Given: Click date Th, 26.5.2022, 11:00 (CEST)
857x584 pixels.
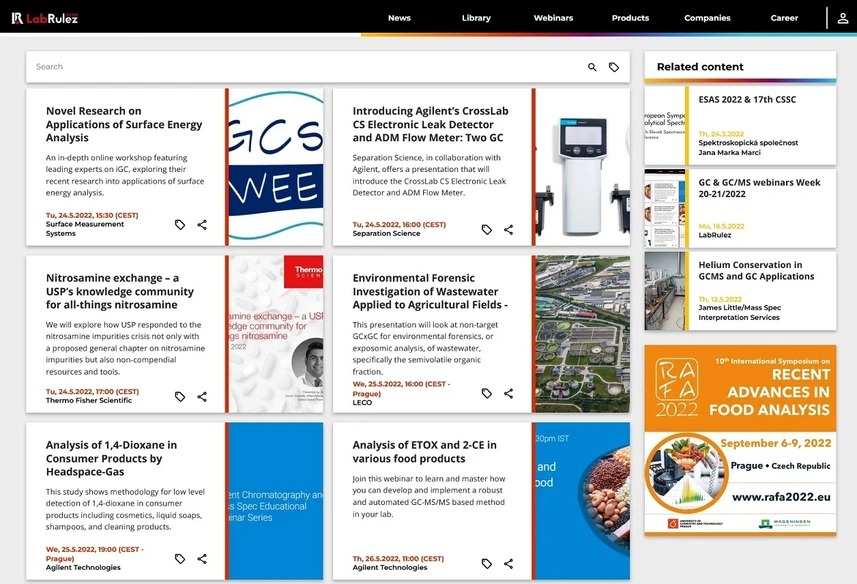Looking at the screenshot, I should click(x=398, y=559).
